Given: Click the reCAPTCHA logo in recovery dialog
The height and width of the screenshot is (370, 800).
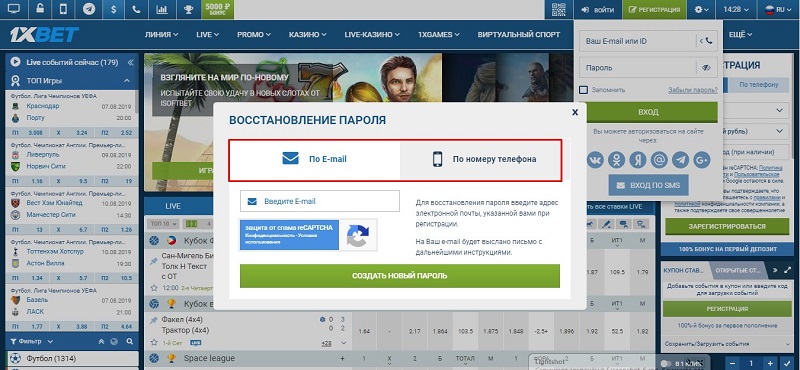Looking at the screenshot, I should pyautogui.click(x=358, y=235).
